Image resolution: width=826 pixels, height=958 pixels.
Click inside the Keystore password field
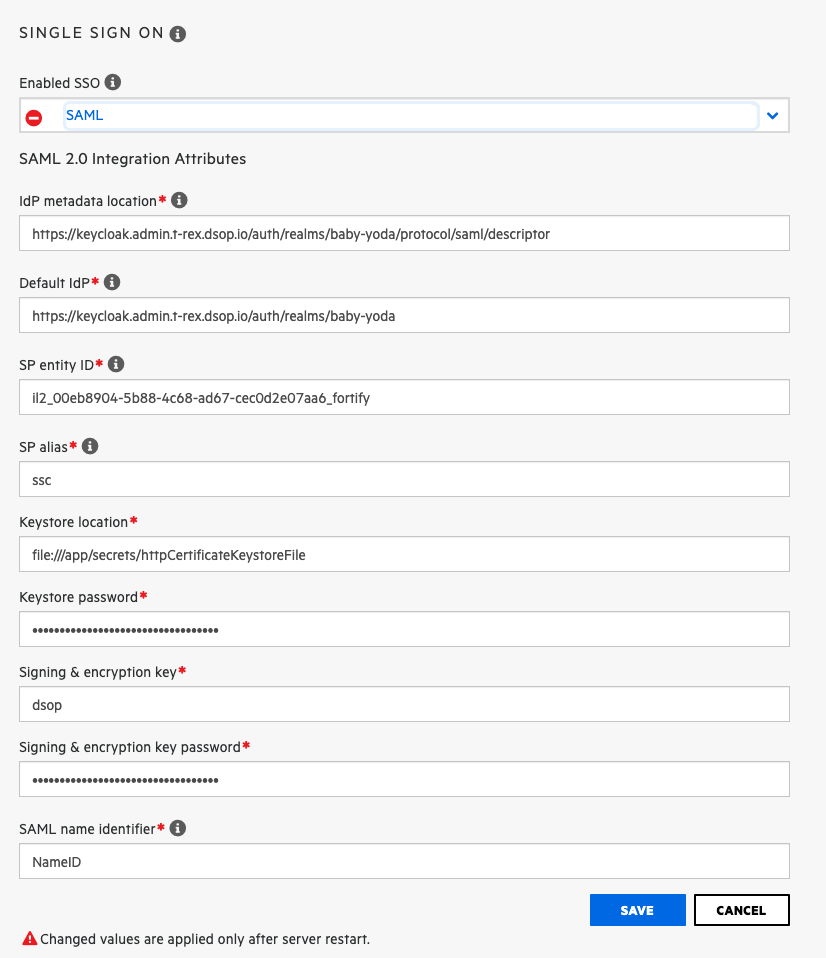(x=403, y=629)
